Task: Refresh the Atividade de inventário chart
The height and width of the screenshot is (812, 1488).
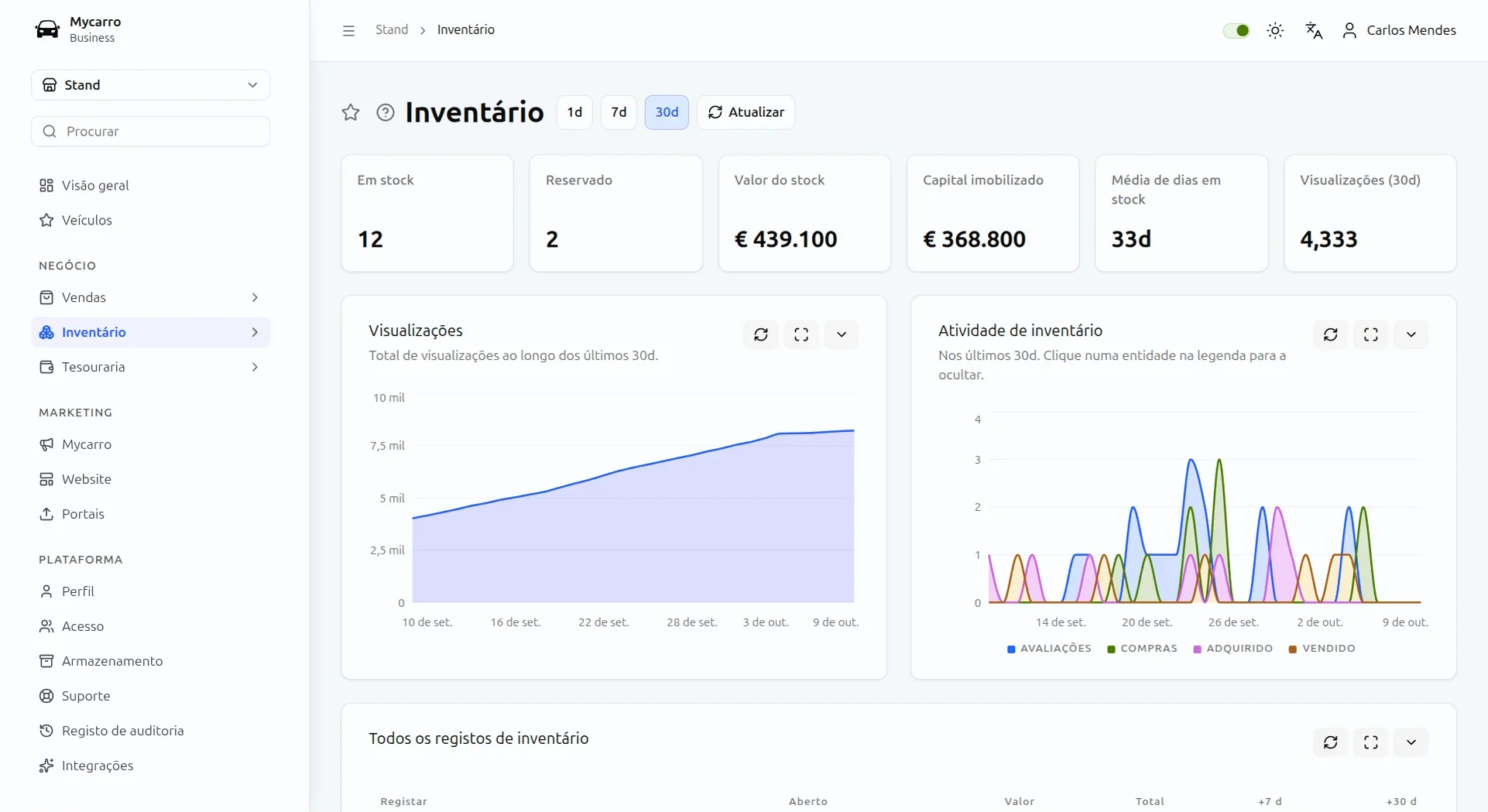Action: click(x=1331, y=334)
